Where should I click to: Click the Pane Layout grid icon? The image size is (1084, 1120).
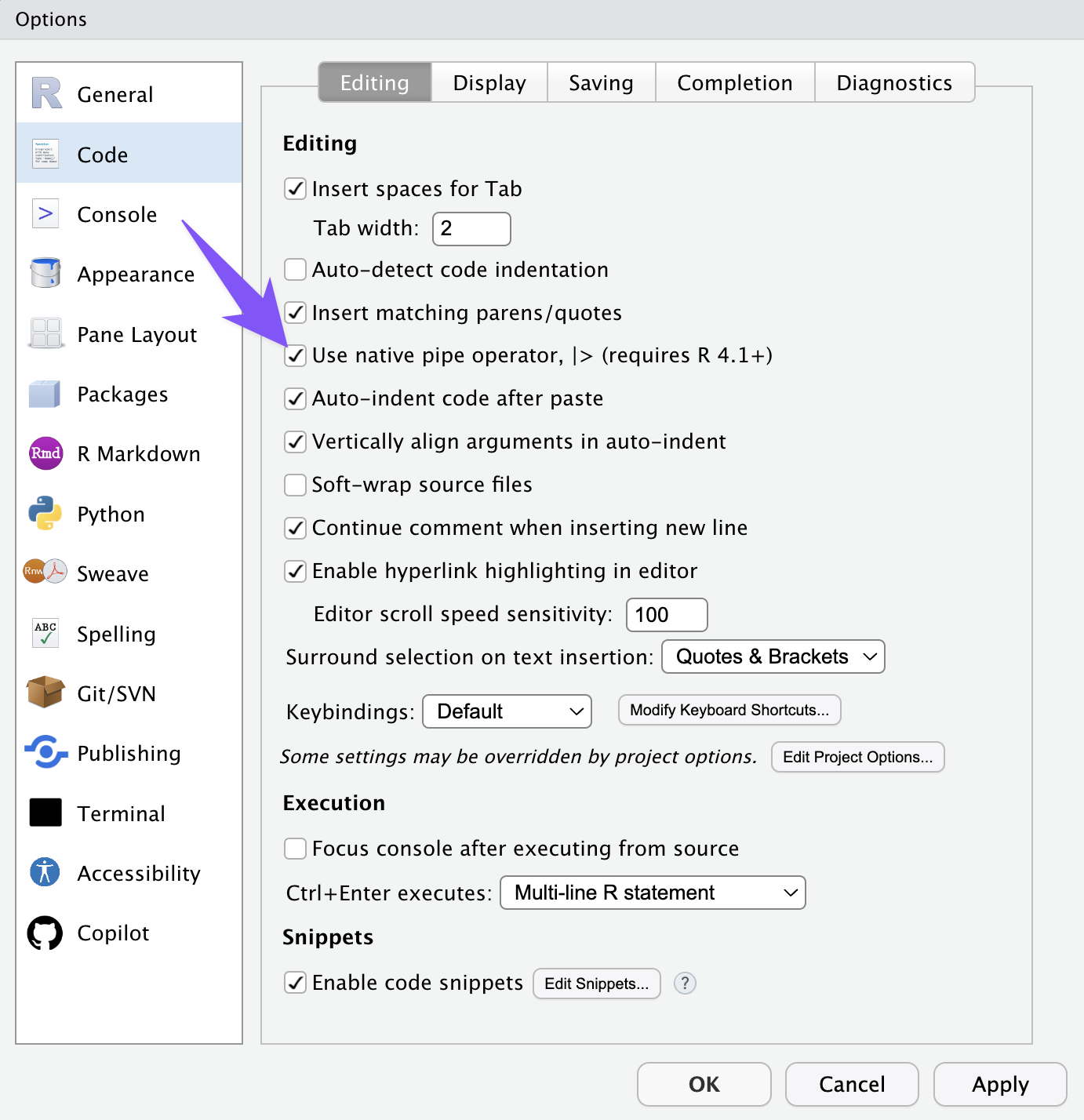click(x=45, y=334)
